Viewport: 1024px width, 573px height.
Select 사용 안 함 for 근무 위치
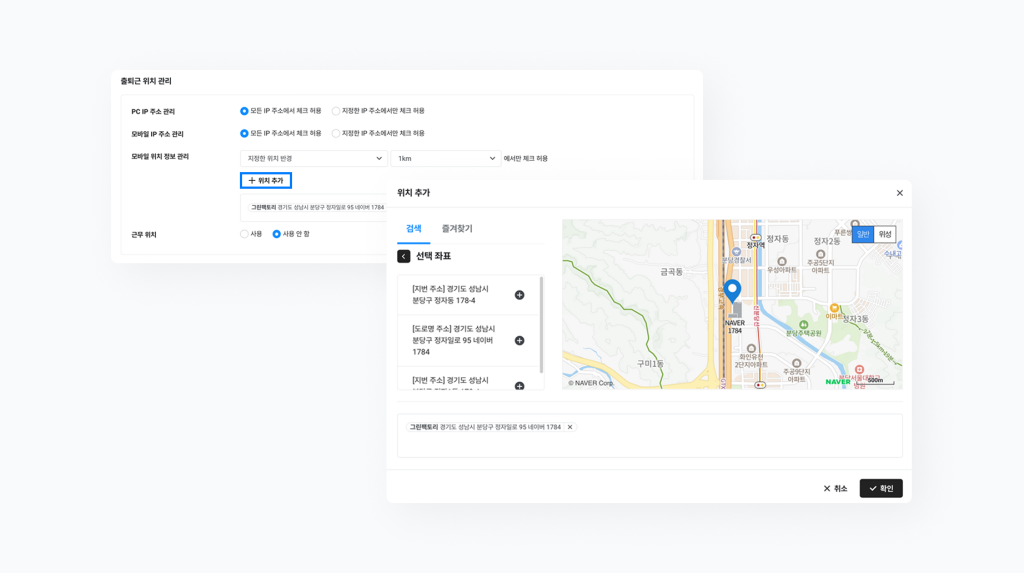coord(277,234)
